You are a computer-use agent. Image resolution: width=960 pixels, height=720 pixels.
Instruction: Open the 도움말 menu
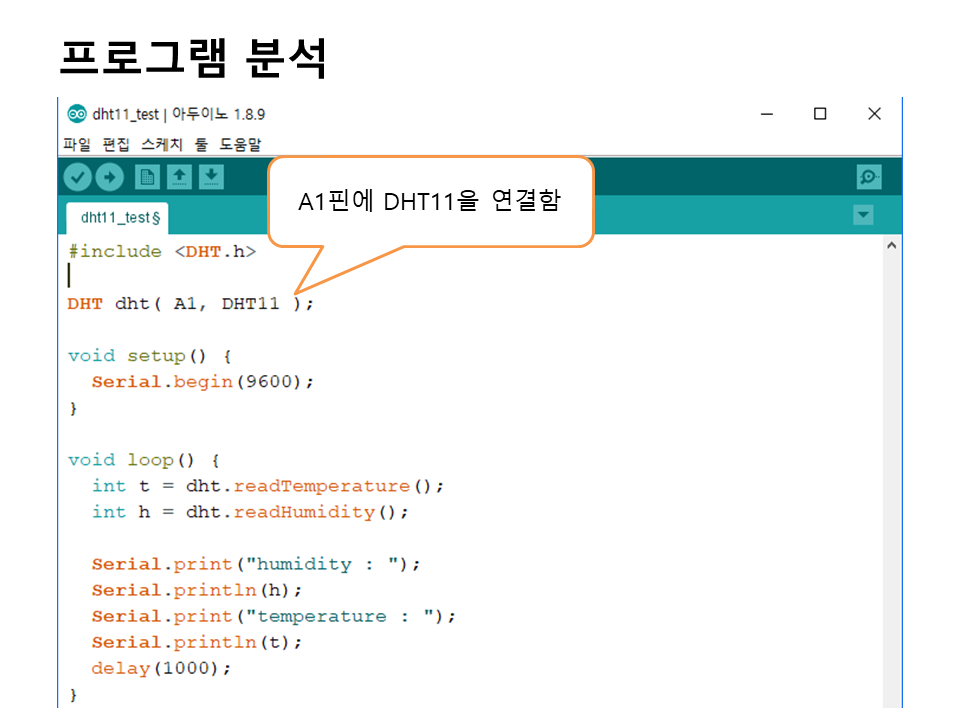click(x=241, y=144)
